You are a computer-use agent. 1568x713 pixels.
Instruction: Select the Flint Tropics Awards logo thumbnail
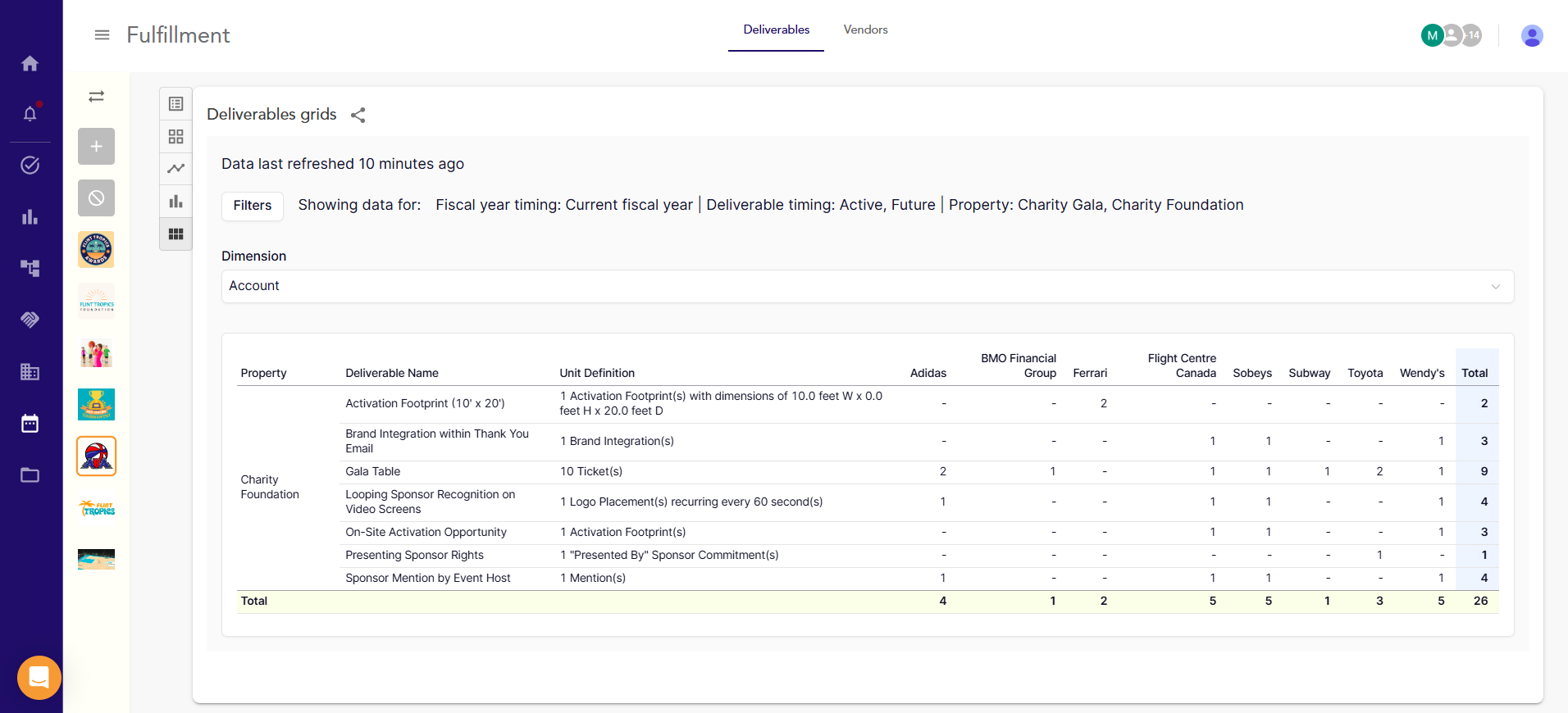pyautogui.click(x=96, y=250)
